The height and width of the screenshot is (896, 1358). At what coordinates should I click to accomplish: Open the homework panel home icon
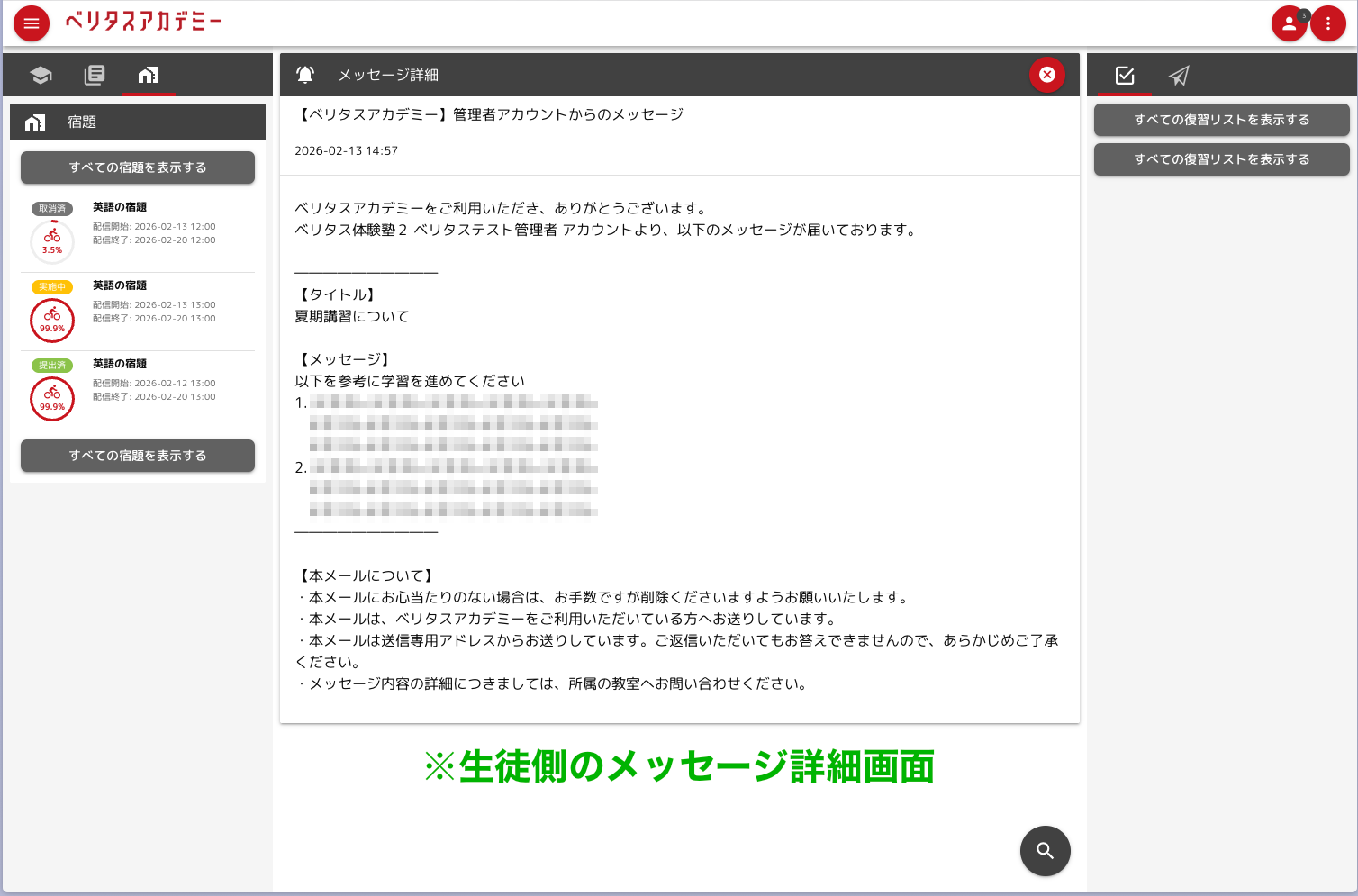tap(149, 75)
